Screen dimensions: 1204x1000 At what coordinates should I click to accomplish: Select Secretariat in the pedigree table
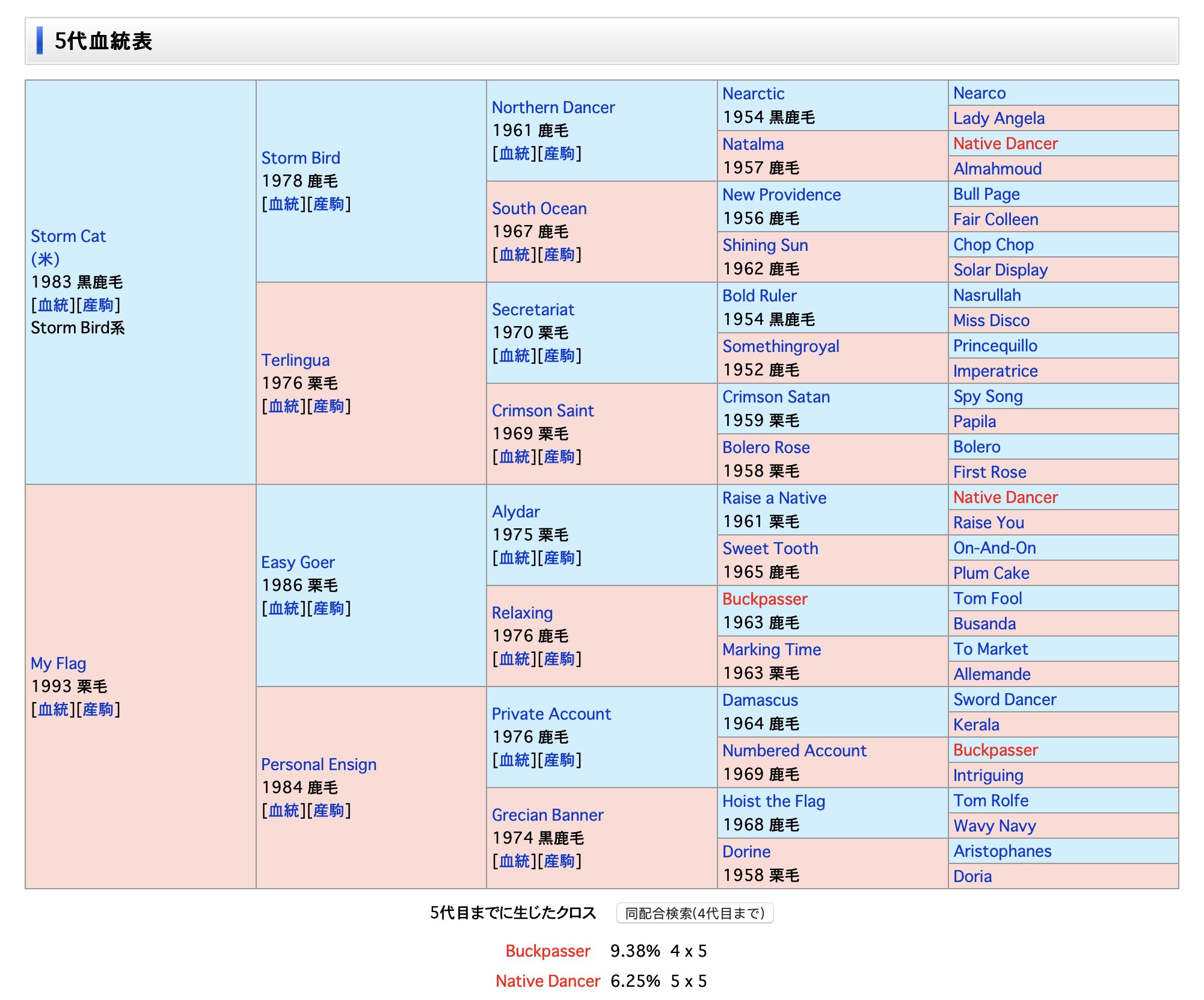coord(533,310)
